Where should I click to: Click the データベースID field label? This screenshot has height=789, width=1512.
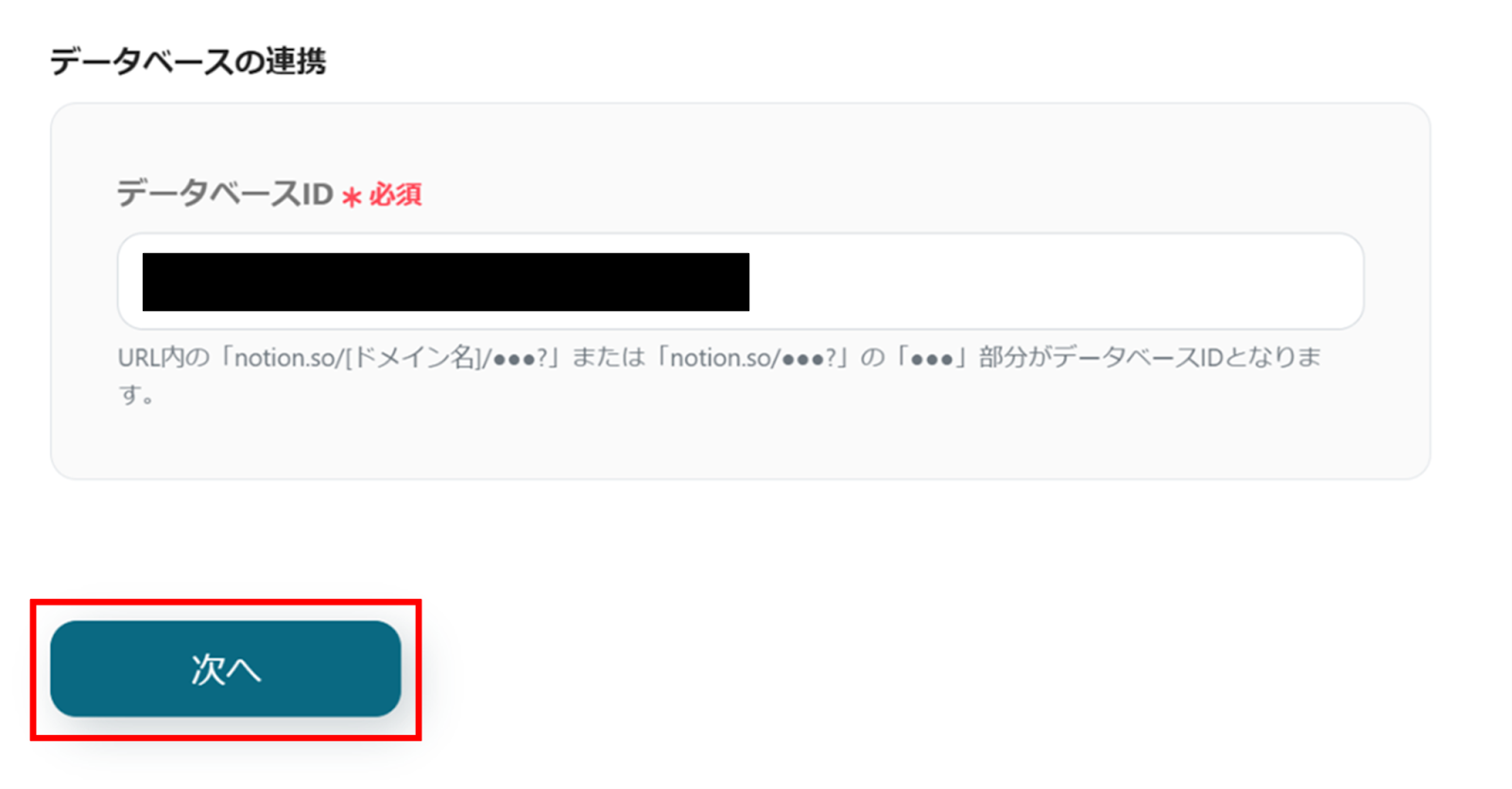[x=225, y=194]
